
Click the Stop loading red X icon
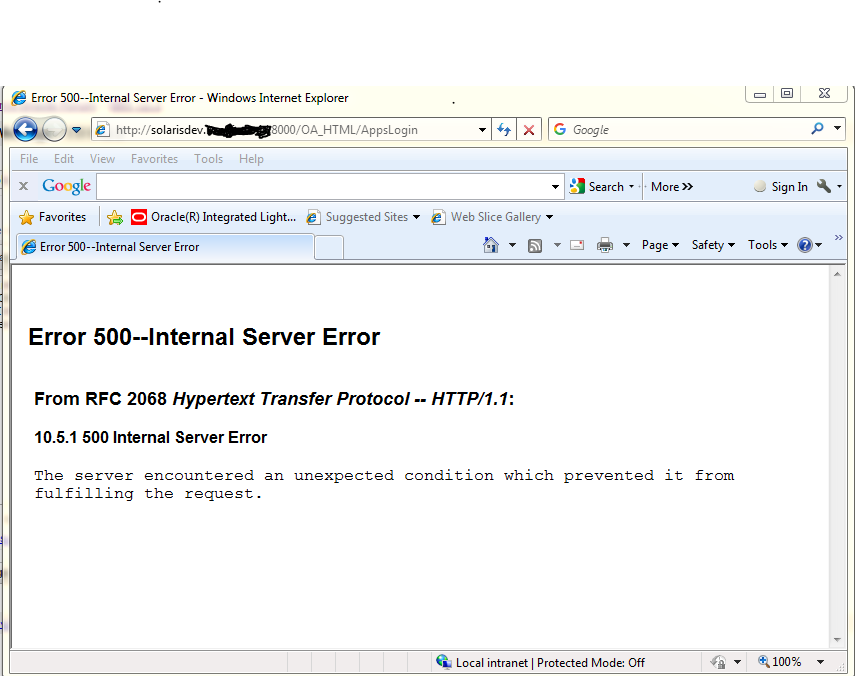[x=529, y=130]
